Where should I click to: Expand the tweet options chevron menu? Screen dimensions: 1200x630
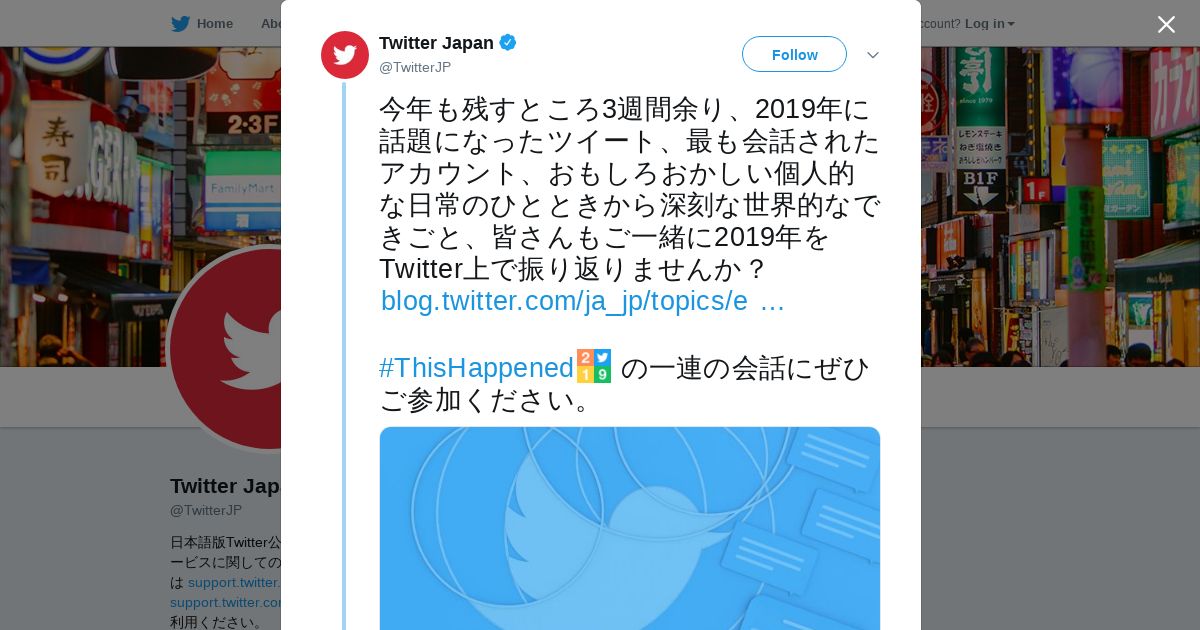873,55
